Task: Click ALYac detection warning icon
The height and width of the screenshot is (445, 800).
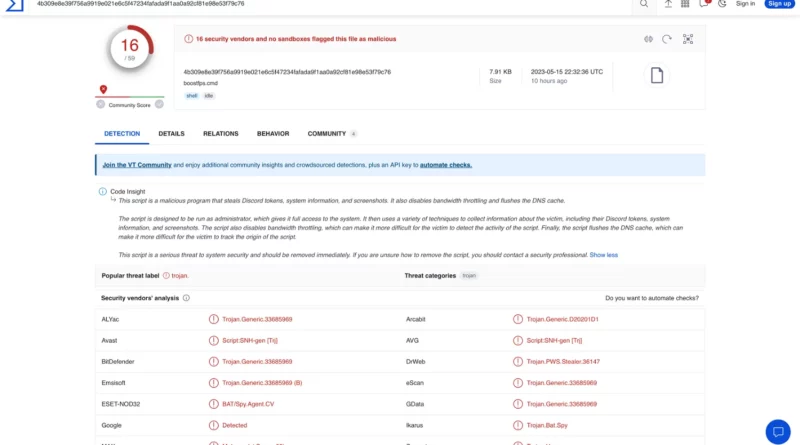Action: click(x=214, y=319)
